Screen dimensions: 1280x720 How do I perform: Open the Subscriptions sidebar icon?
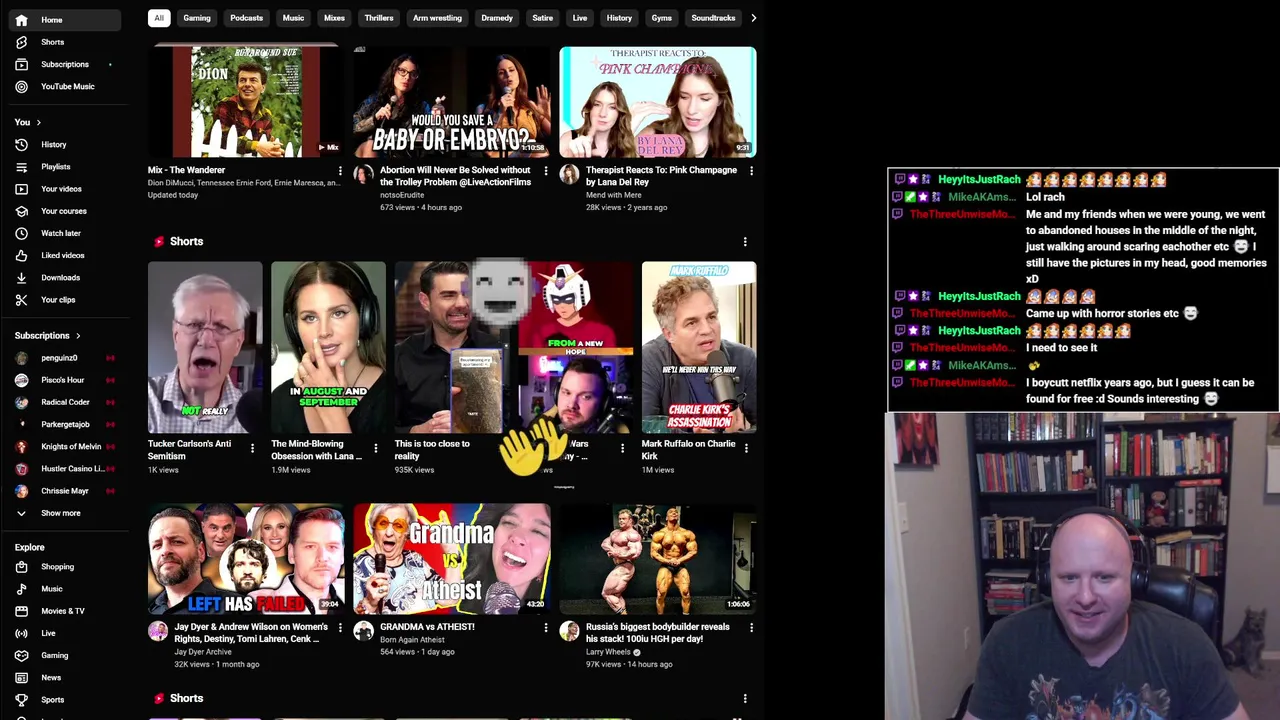pos(21,64)
